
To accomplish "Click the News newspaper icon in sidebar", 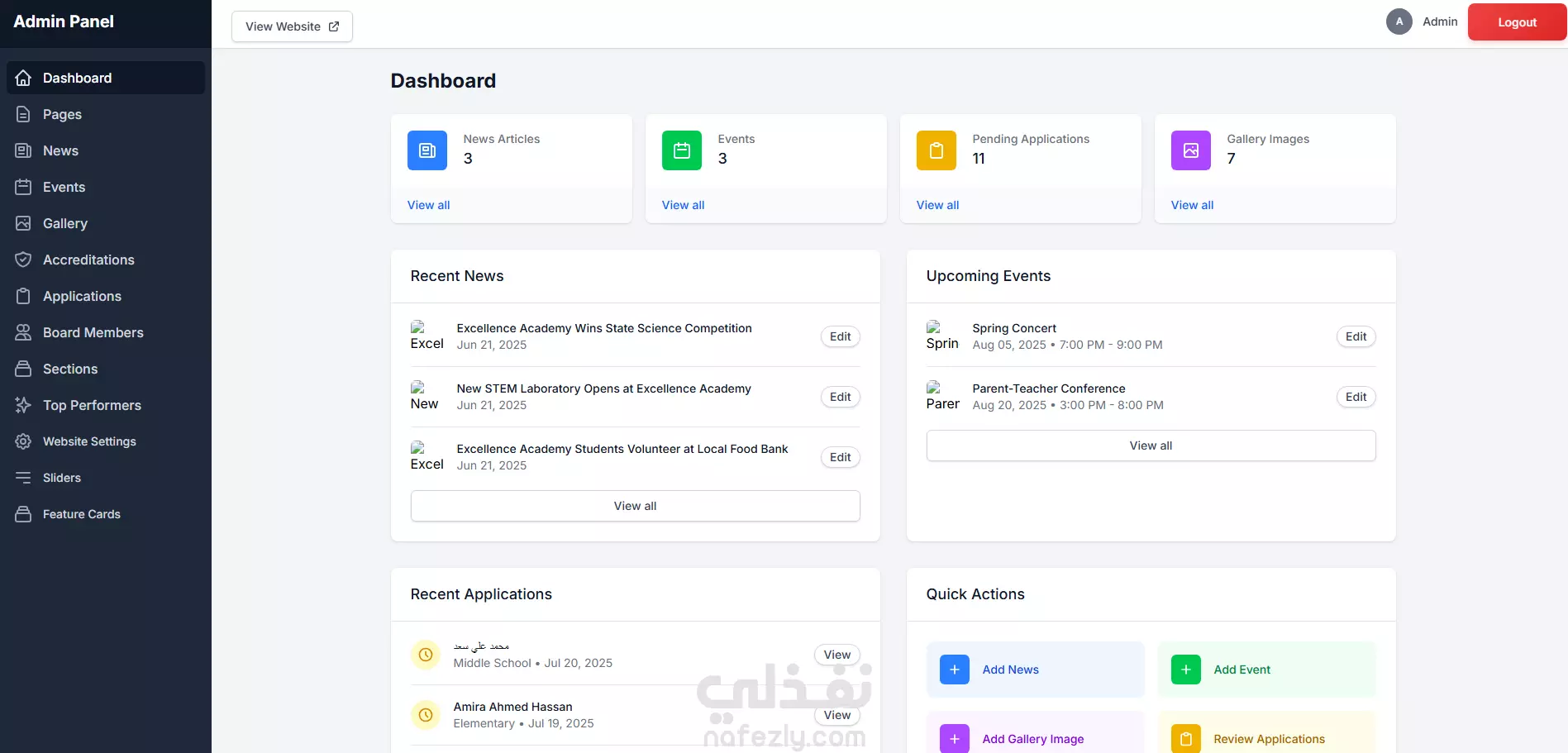I will click(x=23, y=150).
